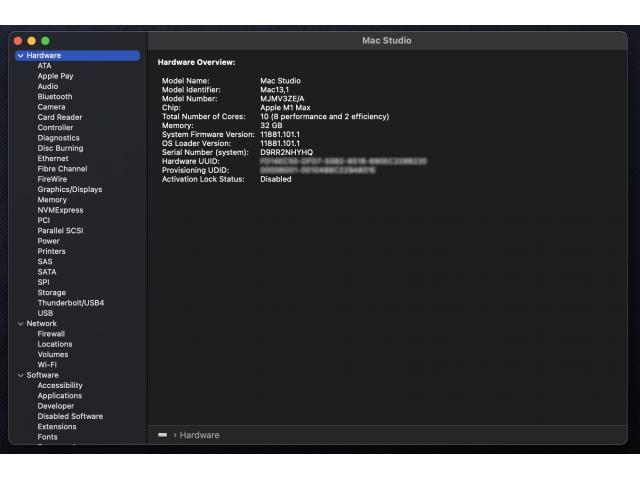This screenshot has width=640, height=480.
Task: Click the model number MJMV3ZE/A
Action: tap(282, 99)
